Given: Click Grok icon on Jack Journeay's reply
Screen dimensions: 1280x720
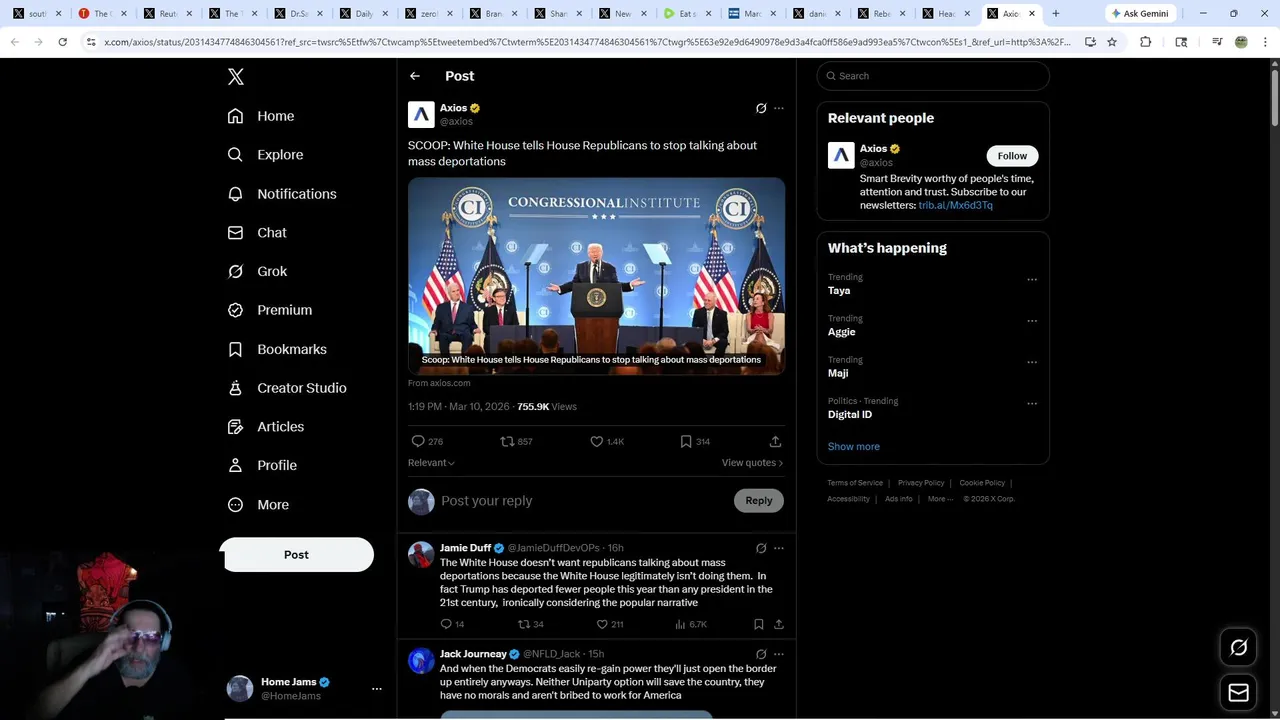Looking at the screenshot, I should coord(761,654).
